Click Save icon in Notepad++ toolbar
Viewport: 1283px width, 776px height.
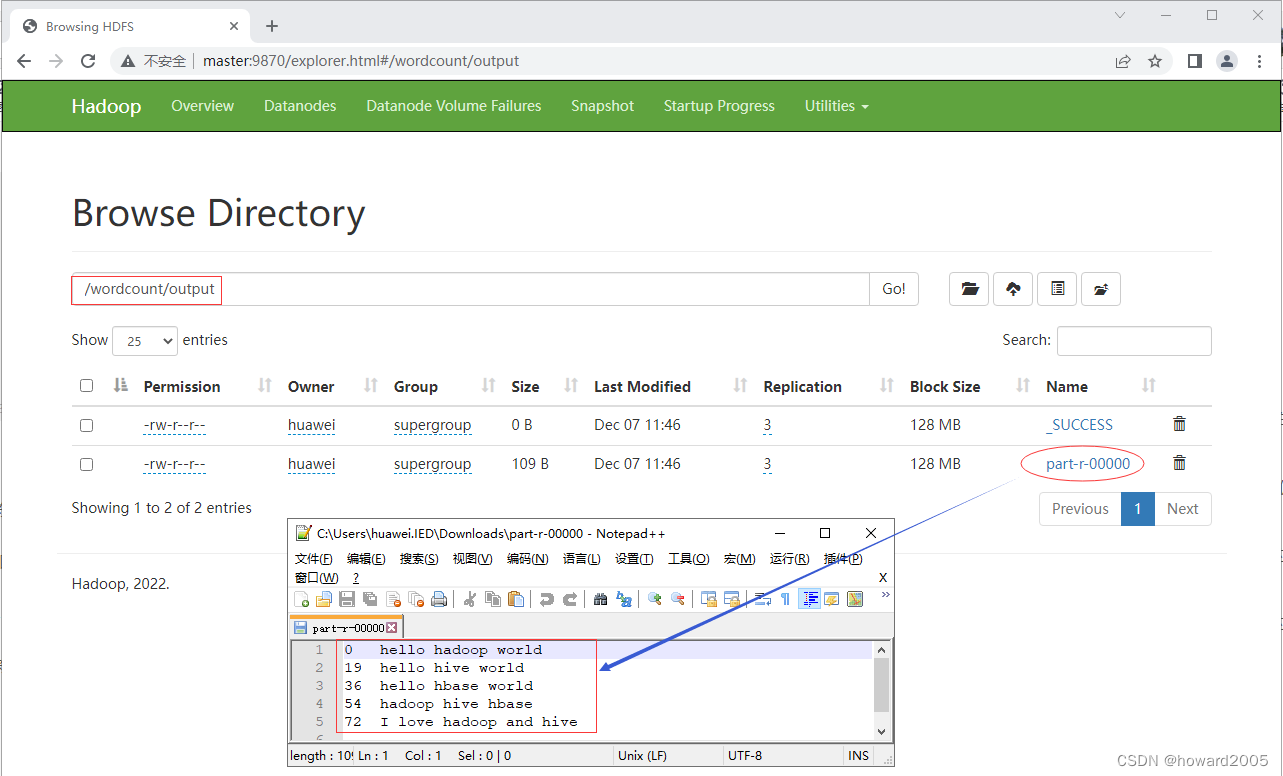[x=347, y=599]
